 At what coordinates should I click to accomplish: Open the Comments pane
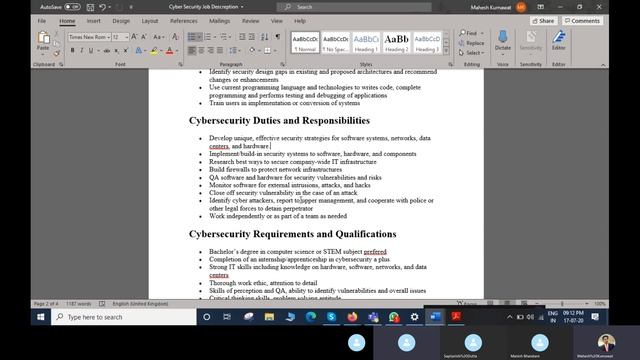(x=582, y=21)
